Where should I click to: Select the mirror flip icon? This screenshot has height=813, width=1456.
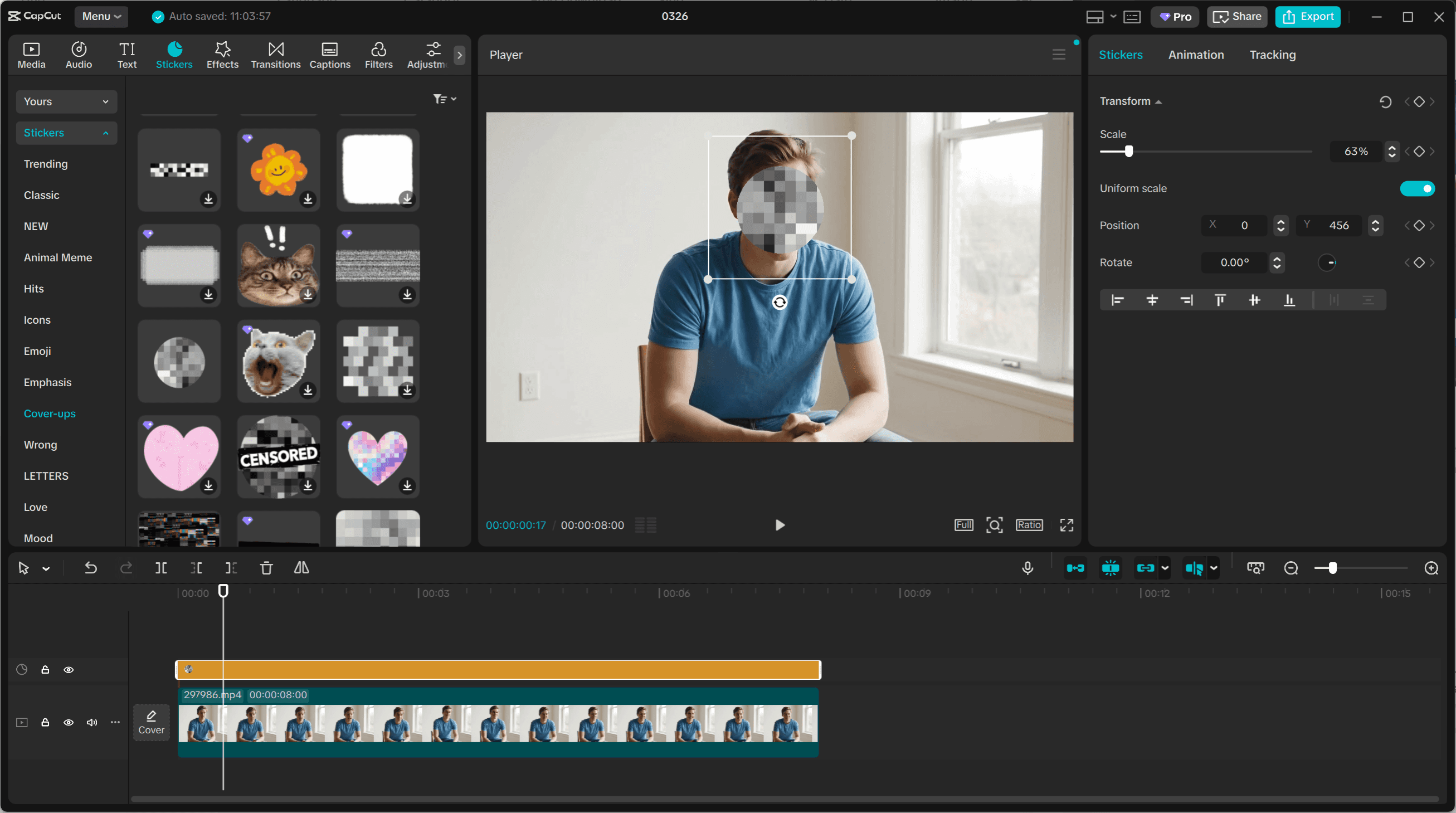point(301,568)
